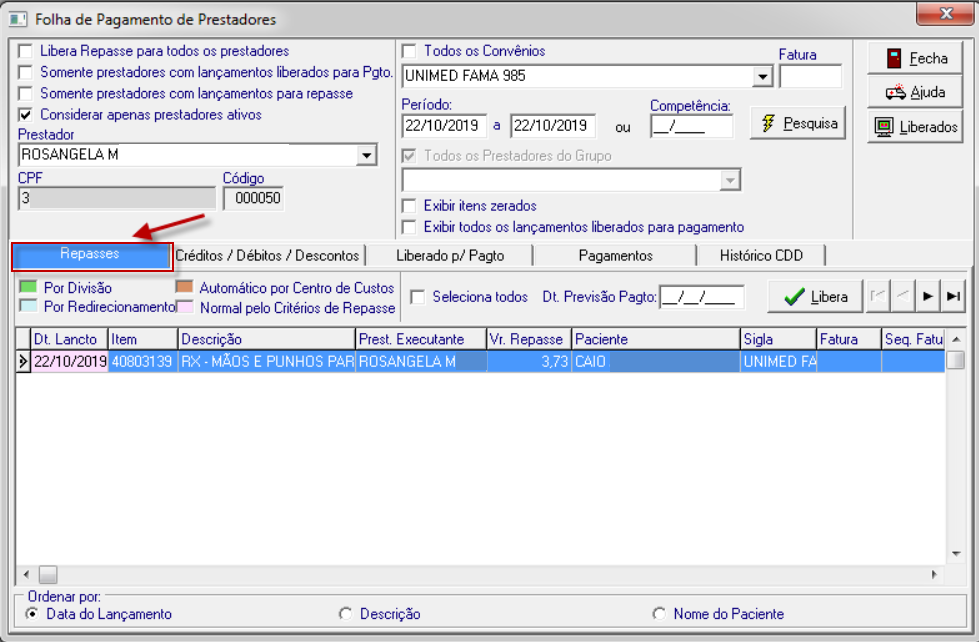The image size is (979, 642).
Task: Check Exibir todos os lançamentos liberados para pagamento
Action: click(x=409, y=227)
